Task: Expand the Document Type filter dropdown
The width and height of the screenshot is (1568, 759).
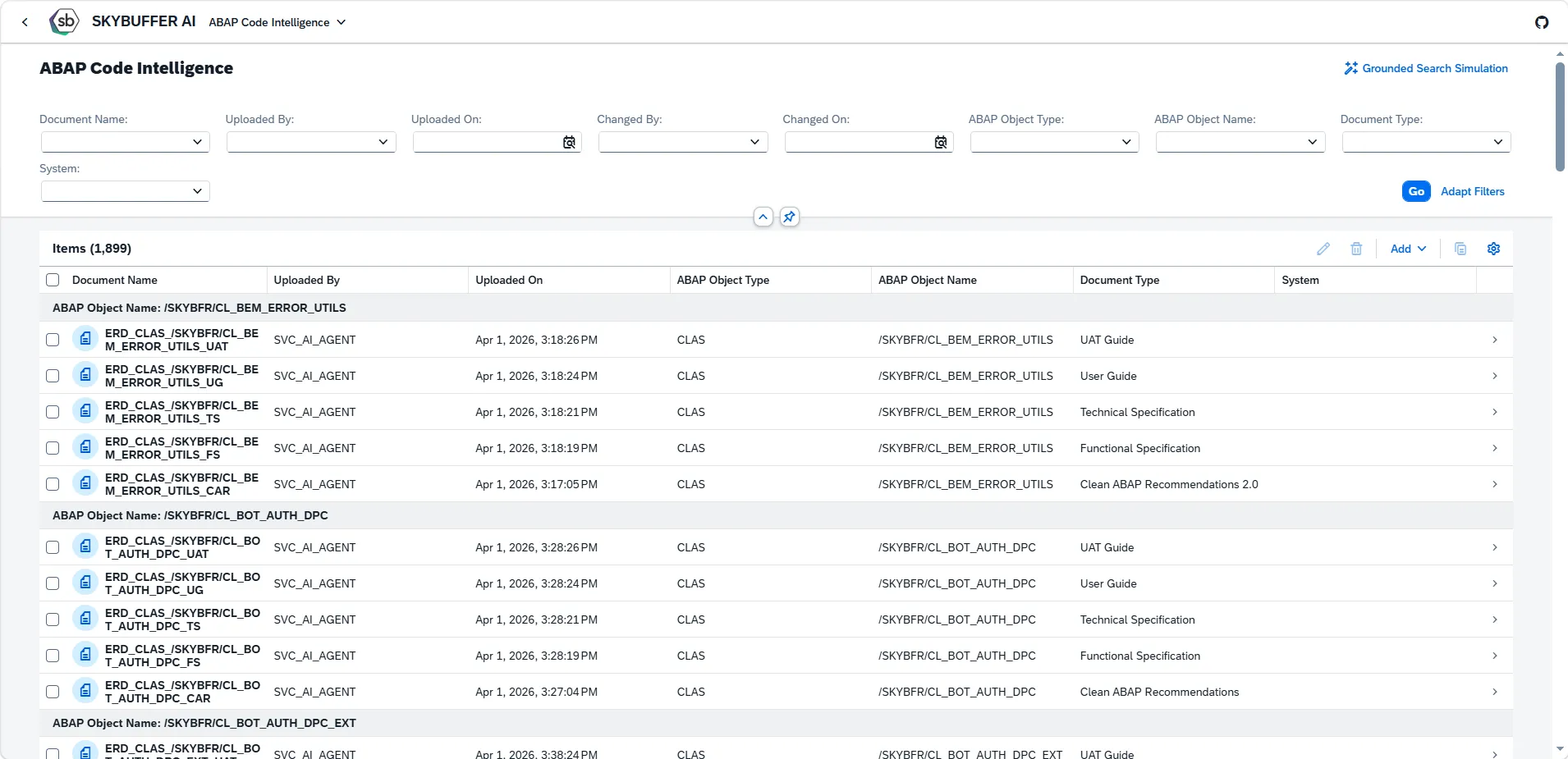Action: tap(1497, 142)
